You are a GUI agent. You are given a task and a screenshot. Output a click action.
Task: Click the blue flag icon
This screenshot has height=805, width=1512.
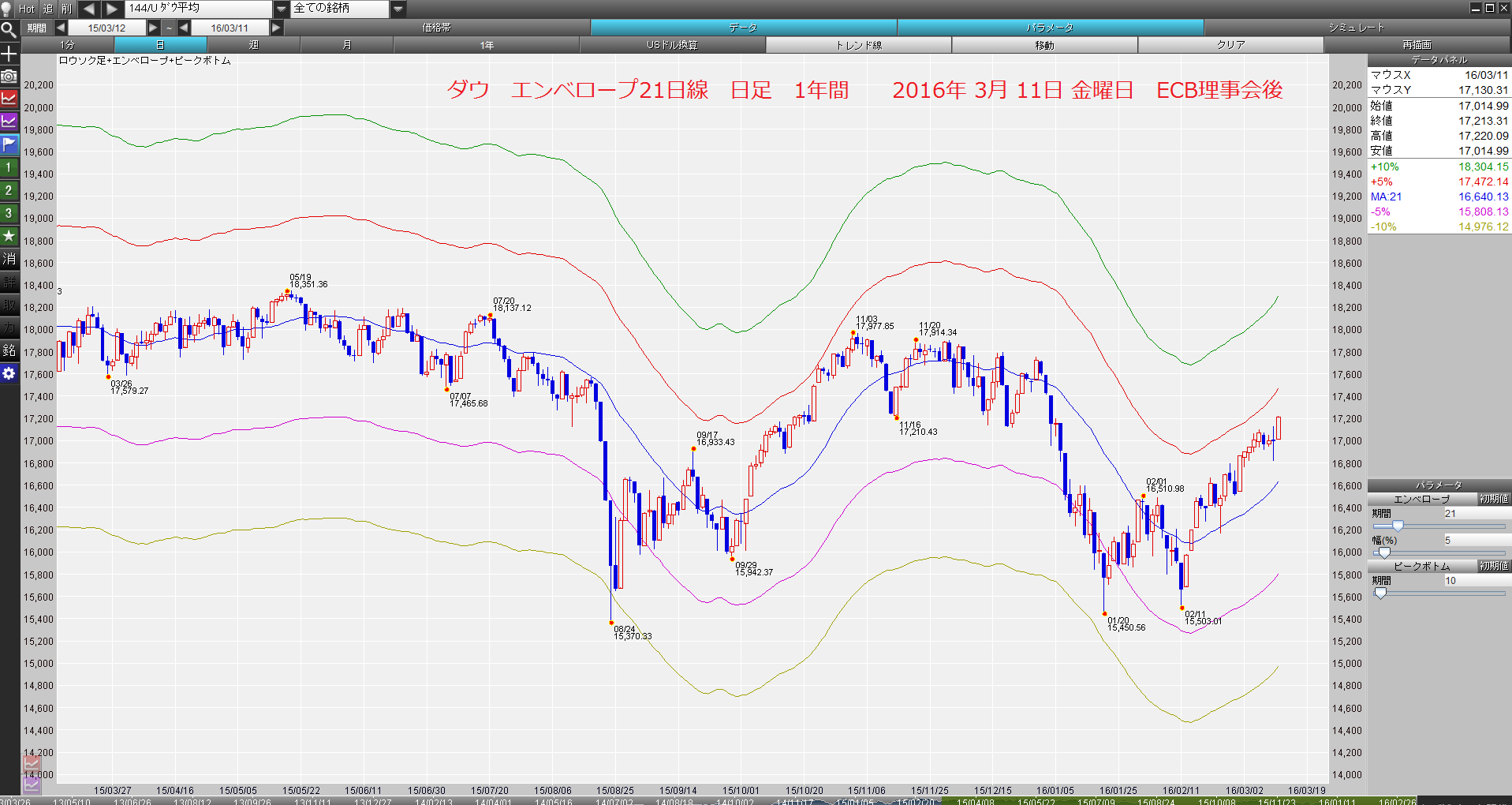[x=9, y=144]
